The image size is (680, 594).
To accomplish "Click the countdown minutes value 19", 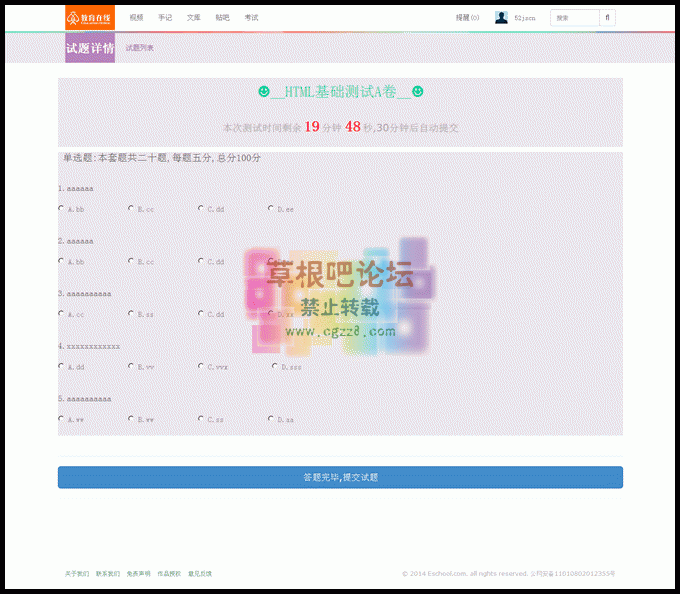I will pos(312,127).
